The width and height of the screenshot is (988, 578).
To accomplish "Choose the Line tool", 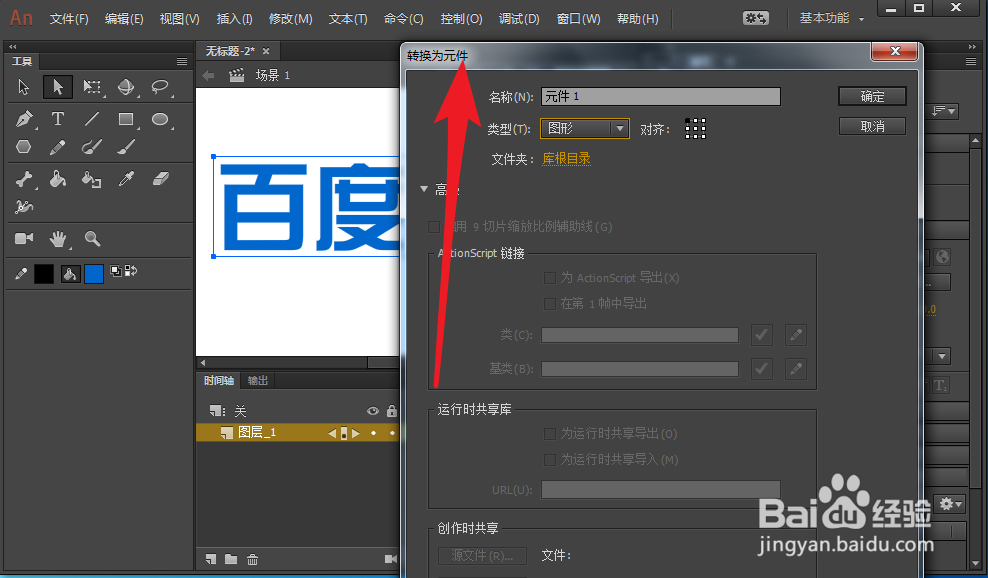I will (92, 118).
